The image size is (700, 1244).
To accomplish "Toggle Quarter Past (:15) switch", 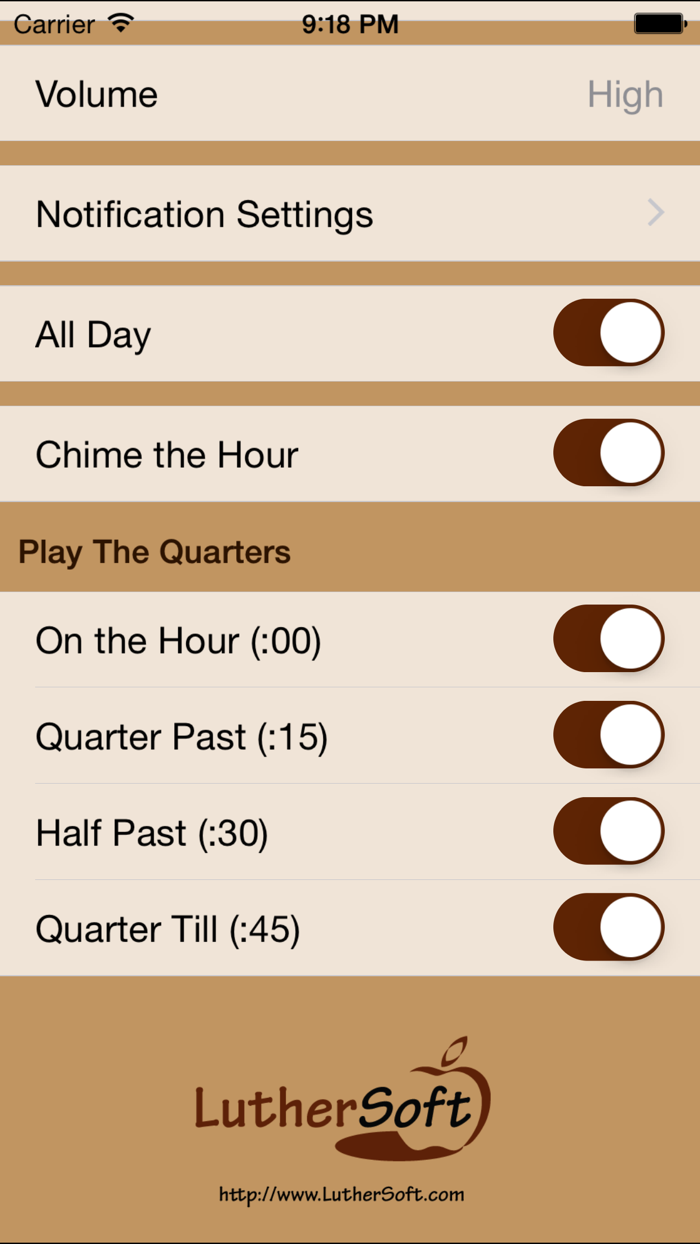I will (608, 735).
